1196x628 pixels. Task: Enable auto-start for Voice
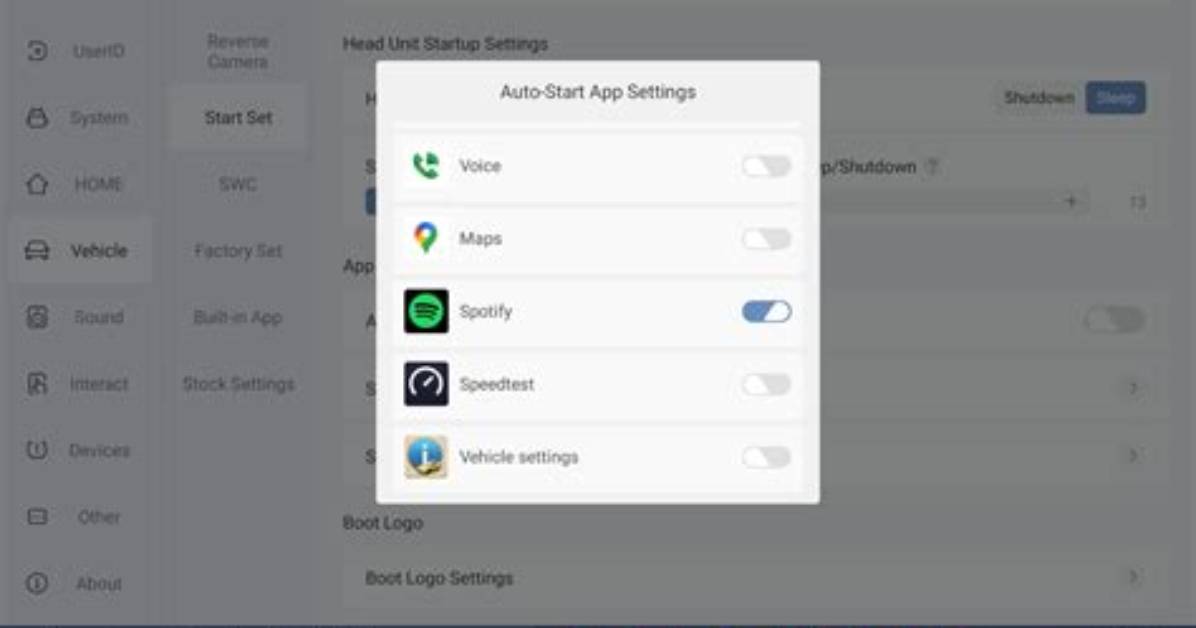tap(767, 166)
